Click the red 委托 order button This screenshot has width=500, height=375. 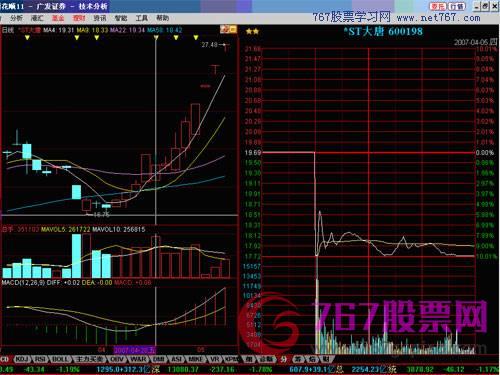tap(437, 6)
